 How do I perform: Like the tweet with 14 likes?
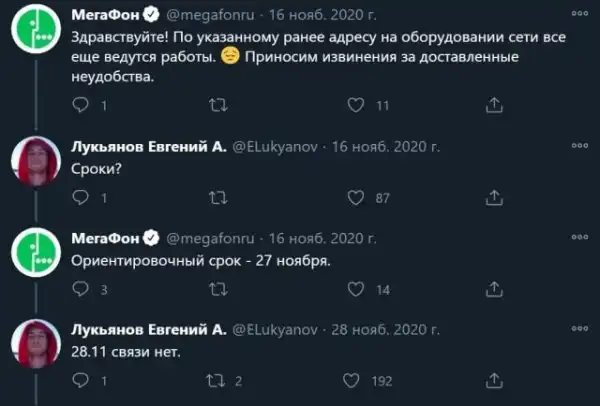pos(353,290)
